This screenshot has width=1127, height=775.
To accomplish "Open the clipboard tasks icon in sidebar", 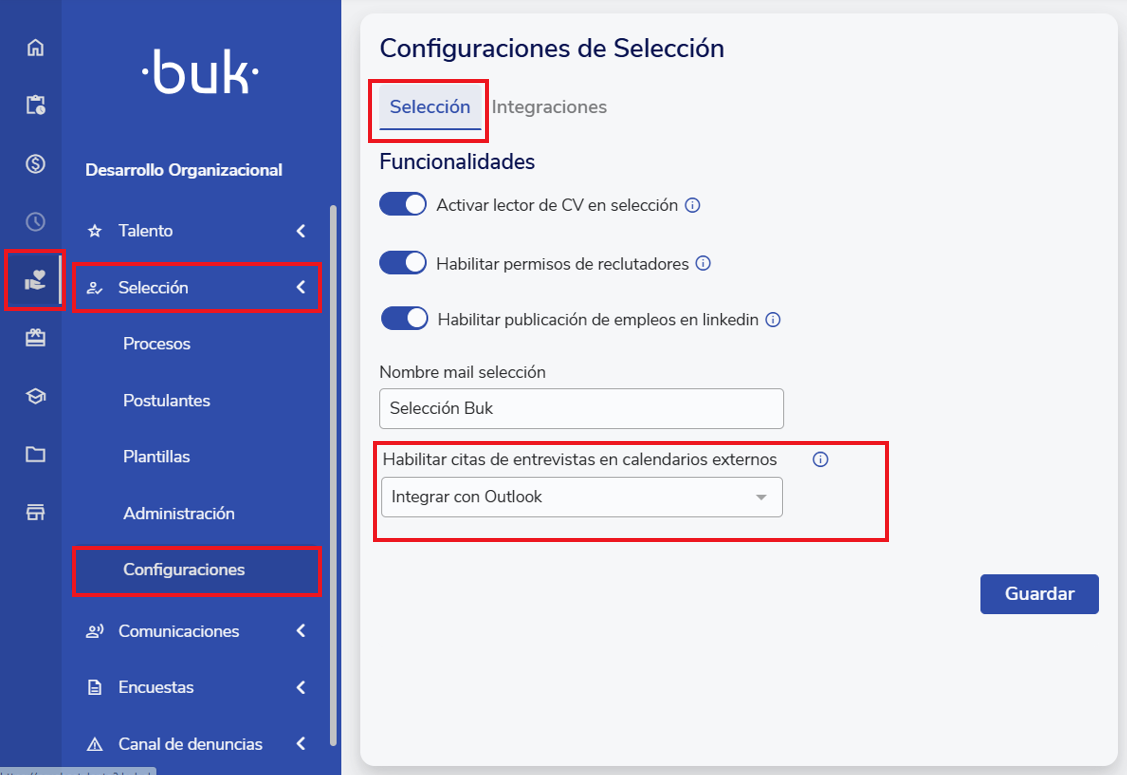I will coord(35,105).
